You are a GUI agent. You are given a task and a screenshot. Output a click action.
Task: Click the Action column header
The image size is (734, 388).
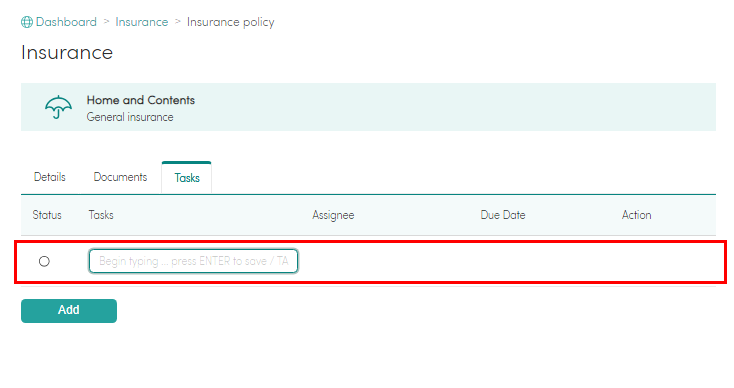point(637,215)
